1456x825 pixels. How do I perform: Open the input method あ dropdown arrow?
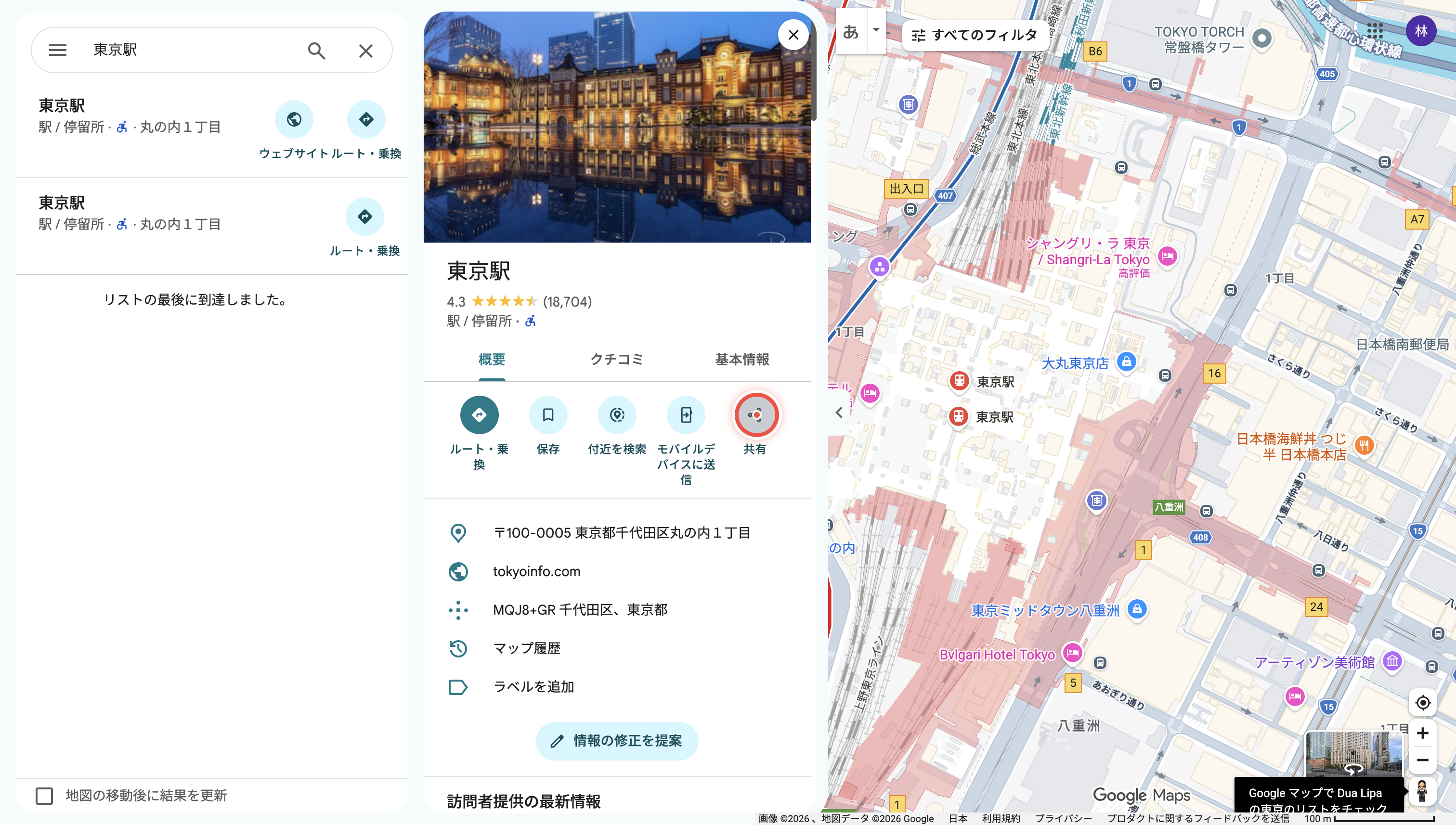coord(876,31)
